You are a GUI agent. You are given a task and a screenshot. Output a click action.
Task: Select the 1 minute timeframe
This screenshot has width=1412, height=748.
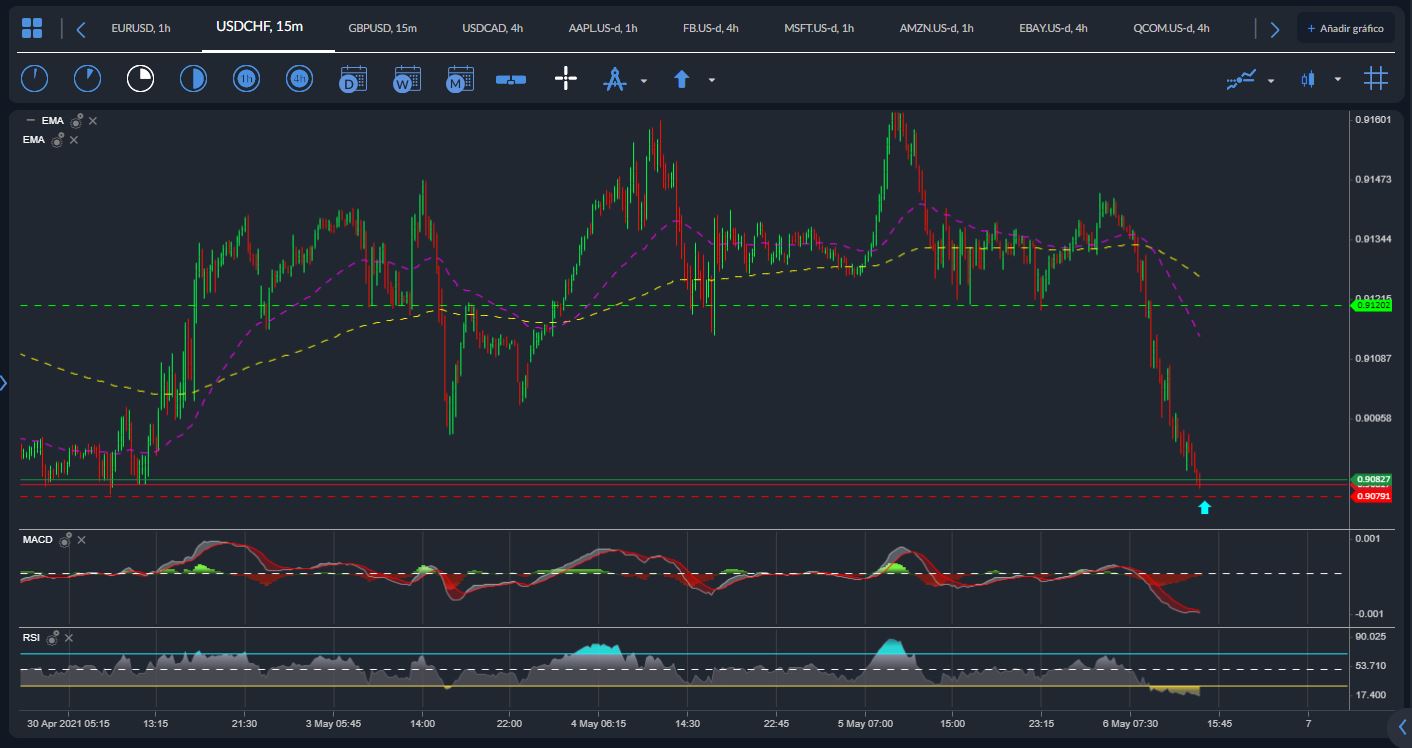[x=34, y=79]
